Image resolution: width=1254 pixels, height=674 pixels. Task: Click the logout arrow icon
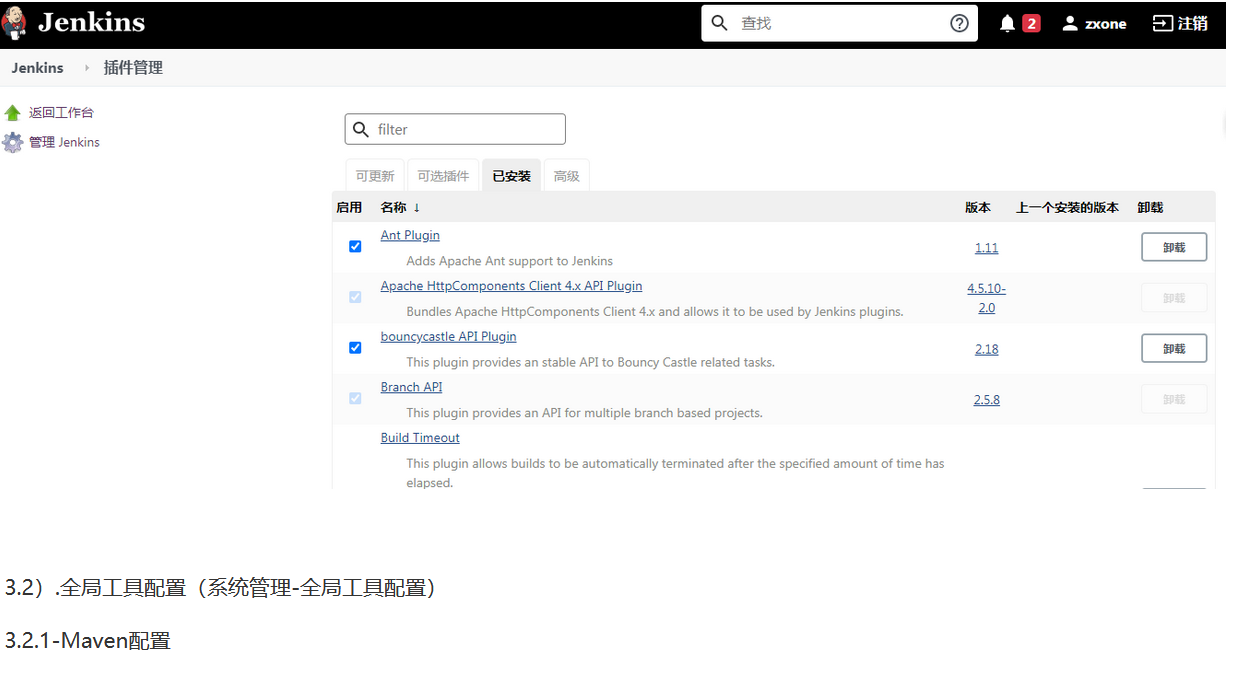coord(1162,23)
